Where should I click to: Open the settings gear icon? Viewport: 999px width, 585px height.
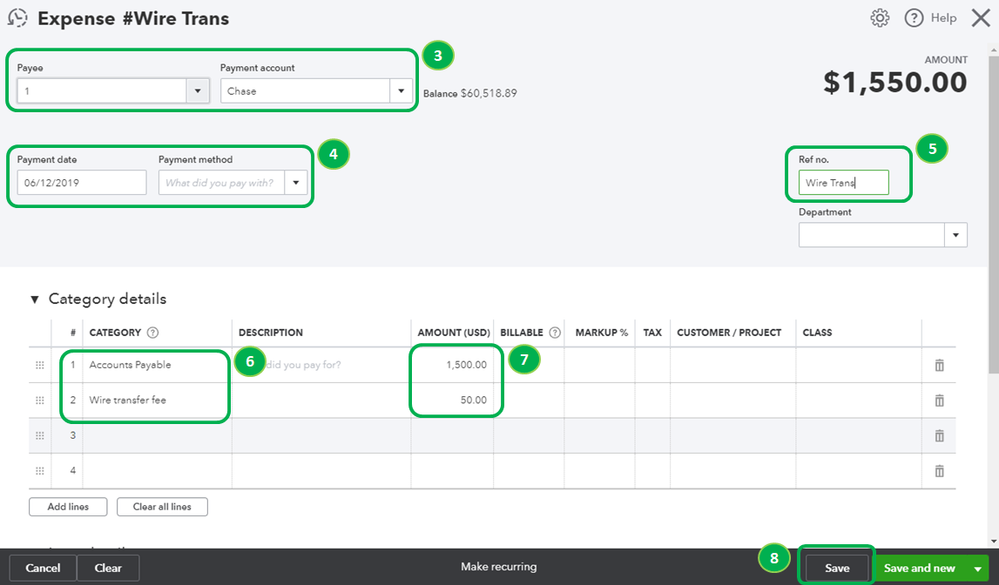[x=880, y=17]
